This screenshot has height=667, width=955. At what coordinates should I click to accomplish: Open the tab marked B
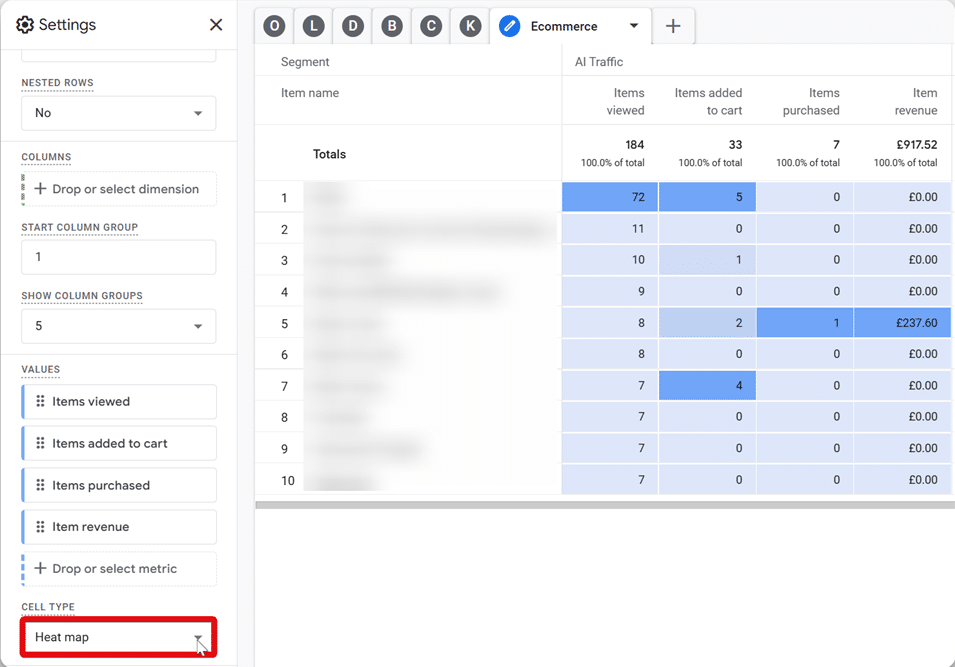(392, 26)
